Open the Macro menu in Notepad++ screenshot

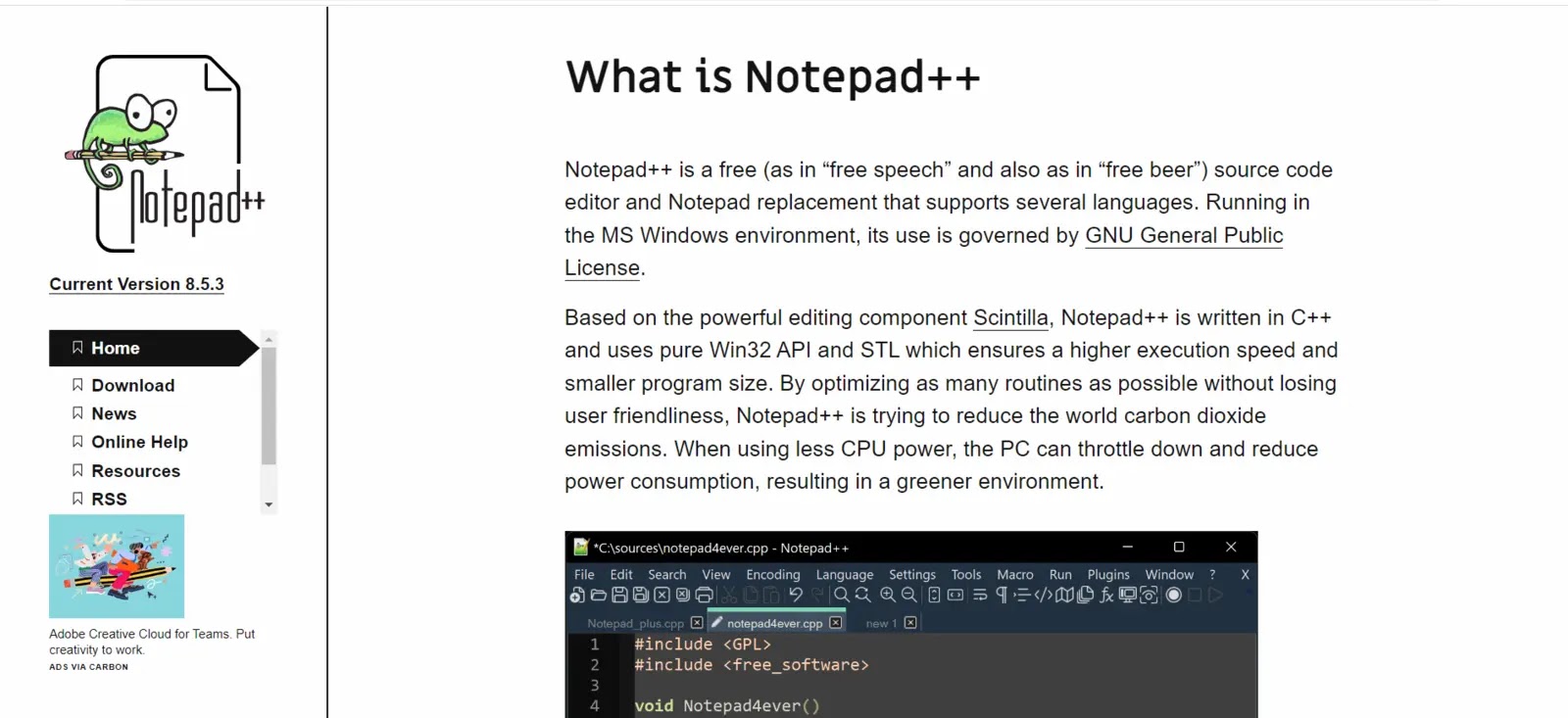point(1015,574)
